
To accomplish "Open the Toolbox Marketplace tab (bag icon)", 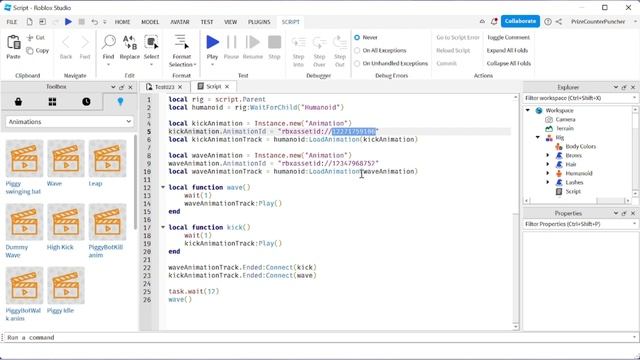I will [18, 102].
